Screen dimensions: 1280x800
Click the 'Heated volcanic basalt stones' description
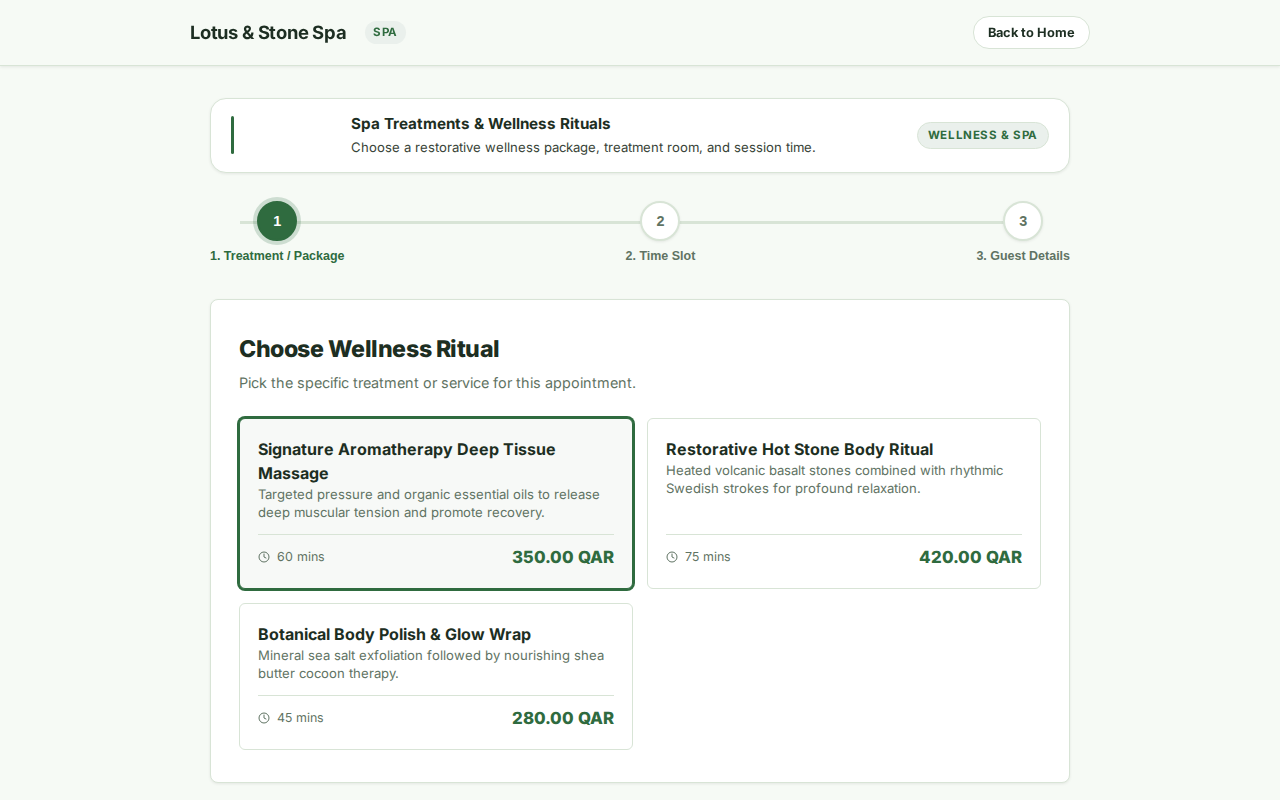pos(835,479)
